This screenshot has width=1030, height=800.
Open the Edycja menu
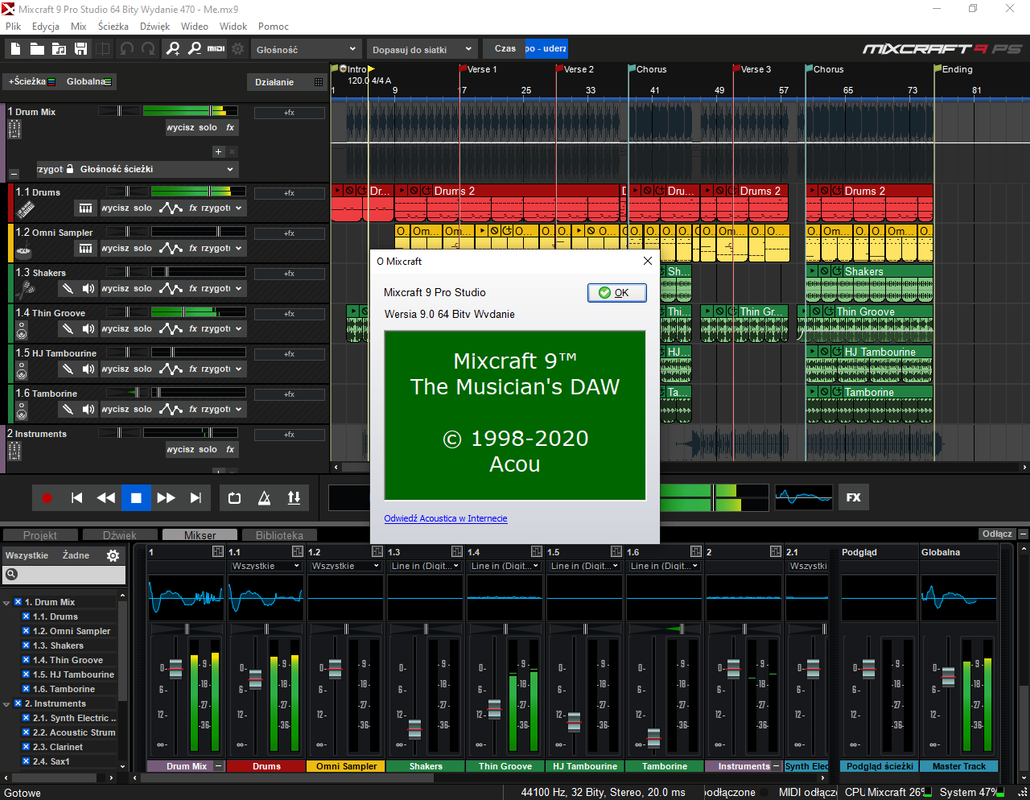tap(45, 26)
